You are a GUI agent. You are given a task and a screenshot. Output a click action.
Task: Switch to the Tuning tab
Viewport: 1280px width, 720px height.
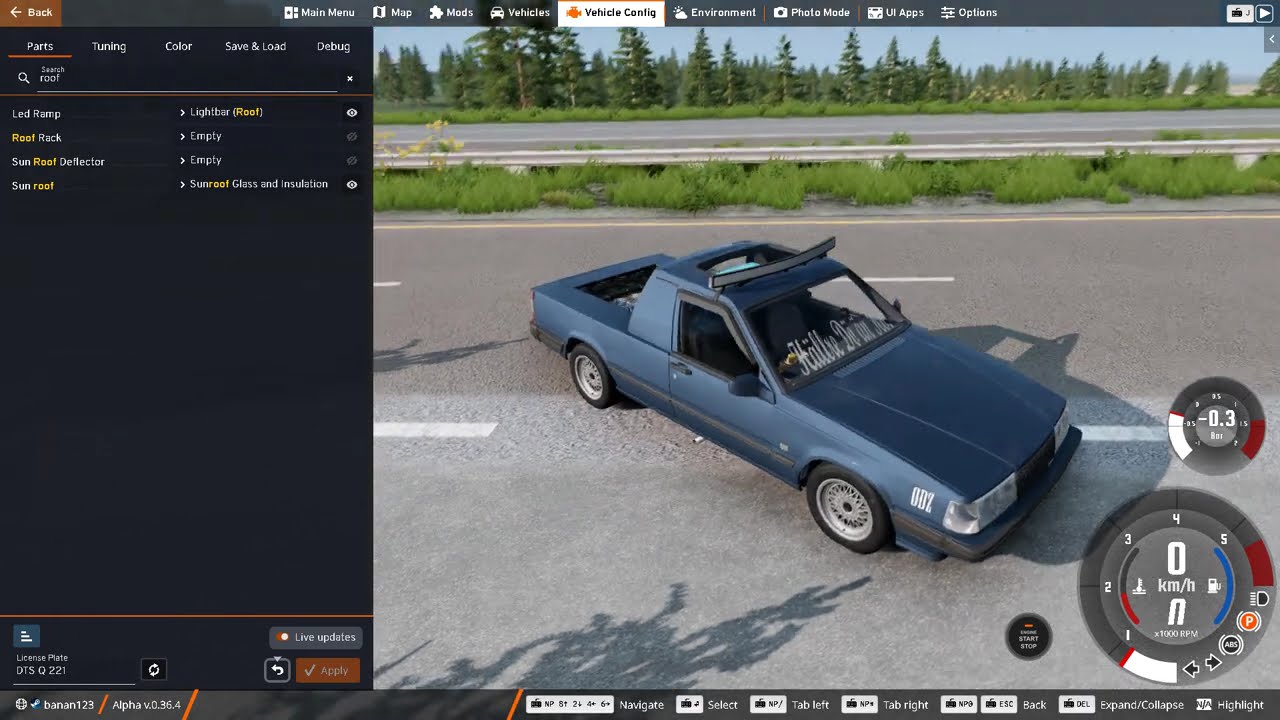(x=109, y=46)
